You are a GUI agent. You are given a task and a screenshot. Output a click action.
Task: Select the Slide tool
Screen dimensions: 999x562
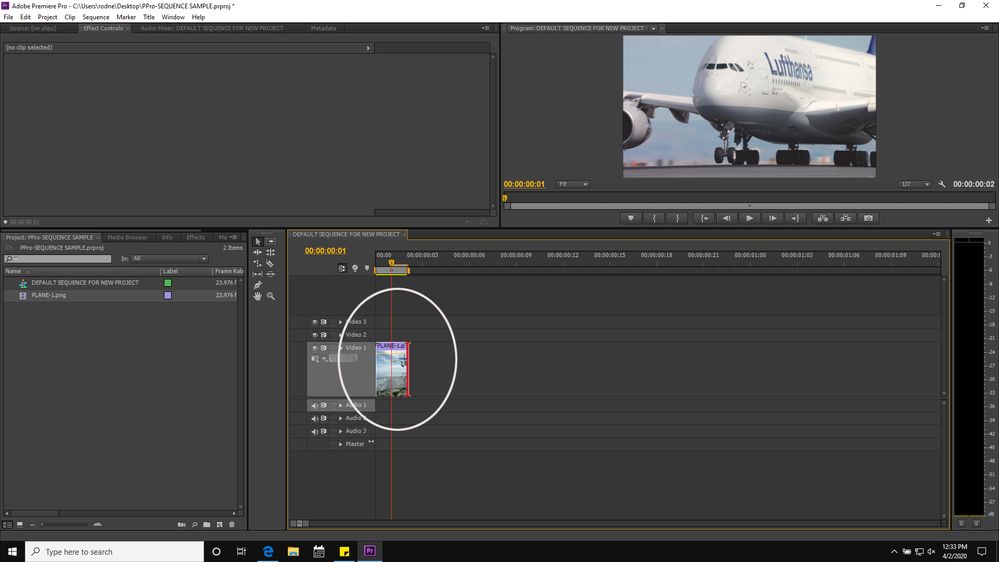tap(271, 274)
